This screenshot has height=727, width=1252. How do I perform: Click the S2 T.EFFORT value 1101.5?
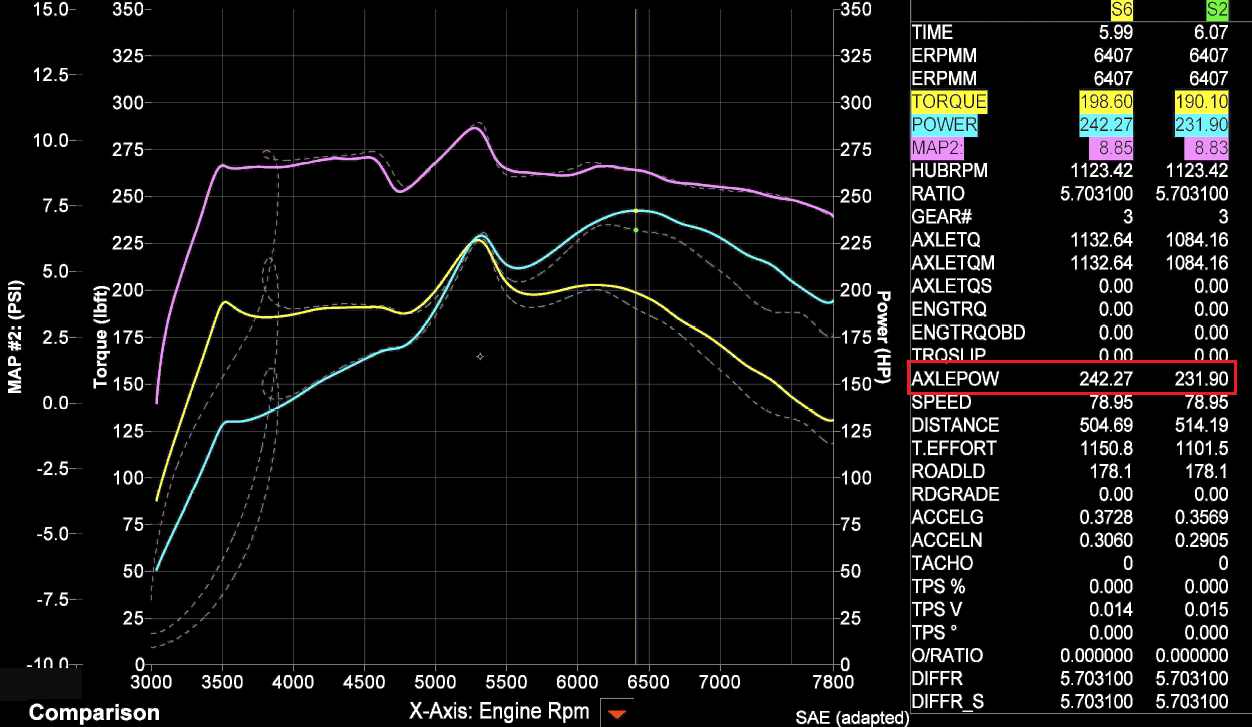1202,448
